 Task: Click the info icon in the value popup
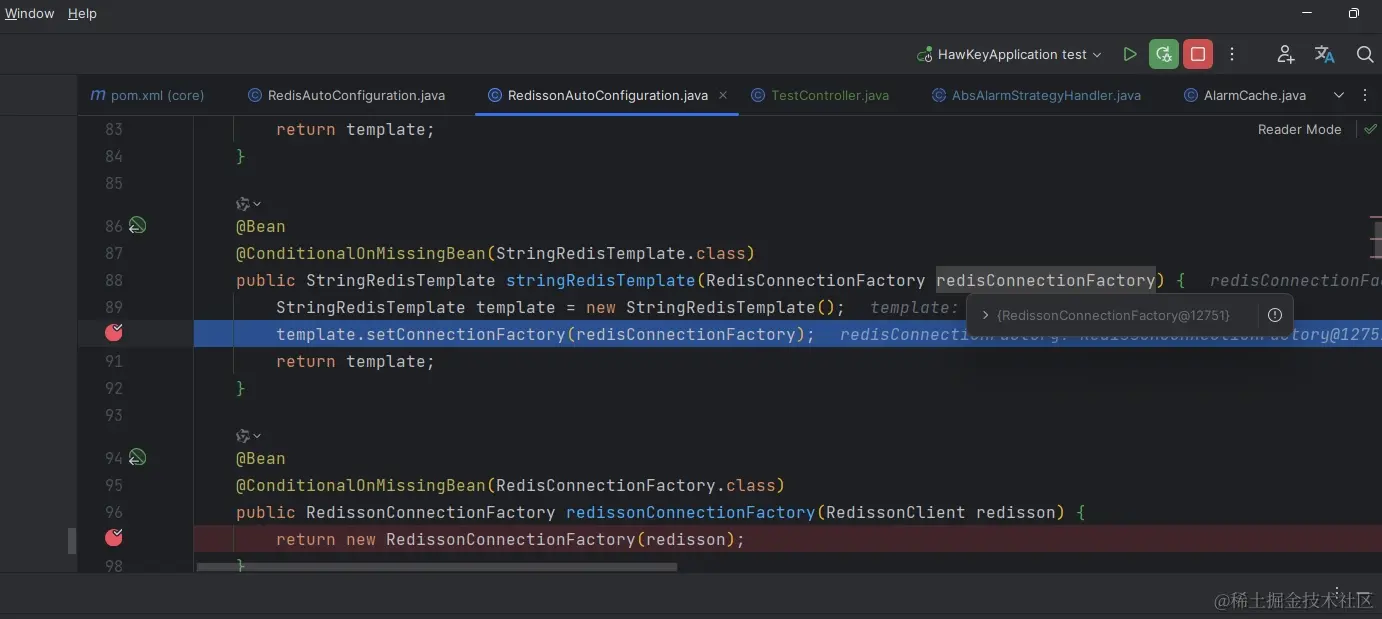click(1274, 315)
